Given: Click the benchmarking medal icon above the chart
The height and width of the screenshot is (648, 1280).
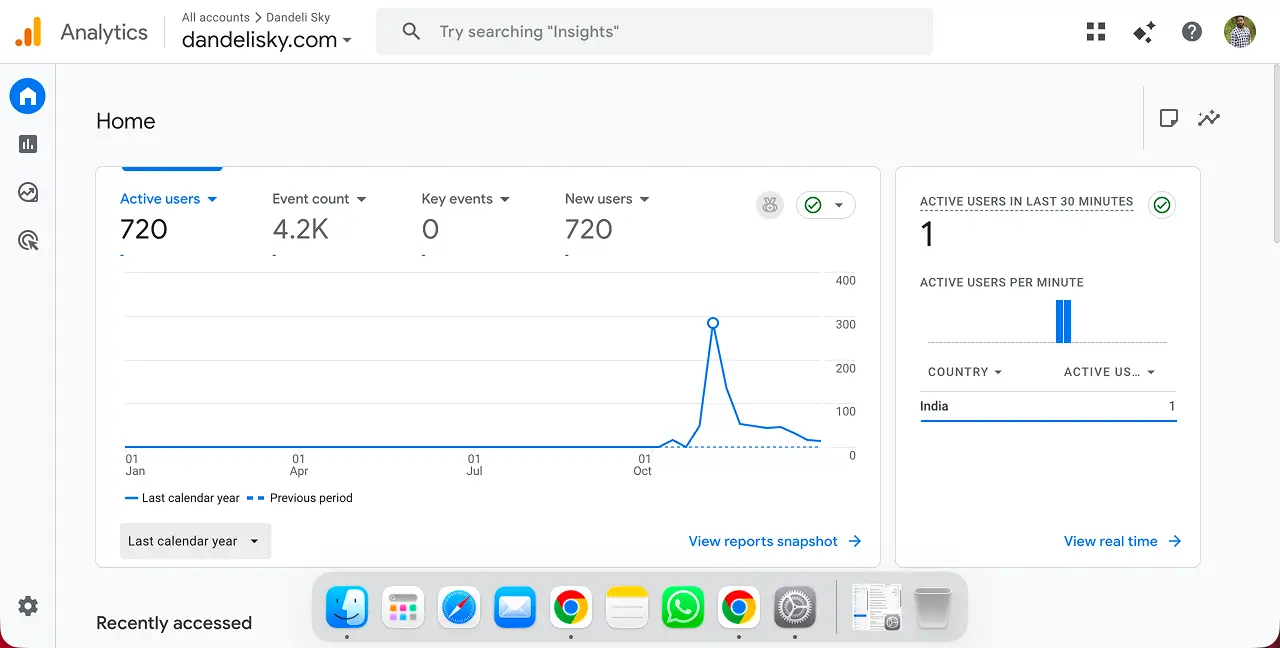Looking at the screenshot, I should pyautogui.click(x=769, y=204).
